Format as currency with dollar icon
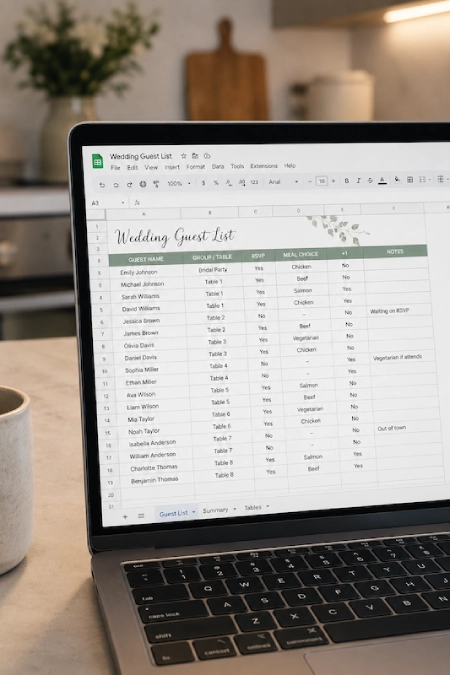Viewport: 450px width, 675px height. 203,183
